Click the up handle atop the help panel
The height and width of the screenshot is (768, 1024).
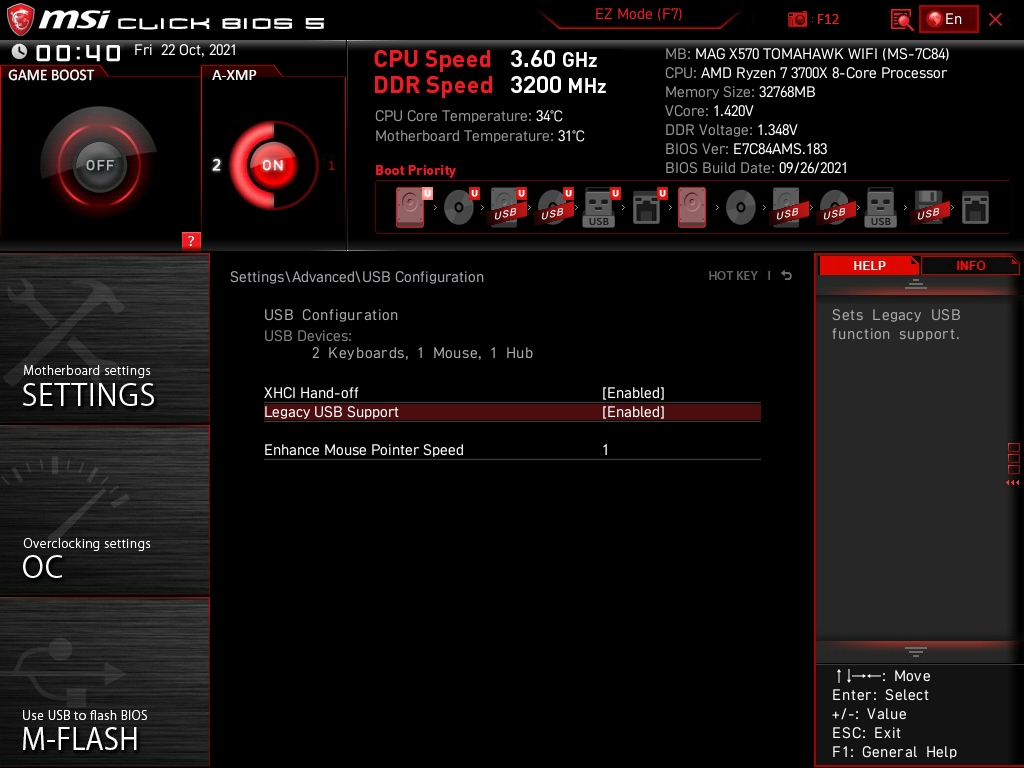click(x=916, y=283)
